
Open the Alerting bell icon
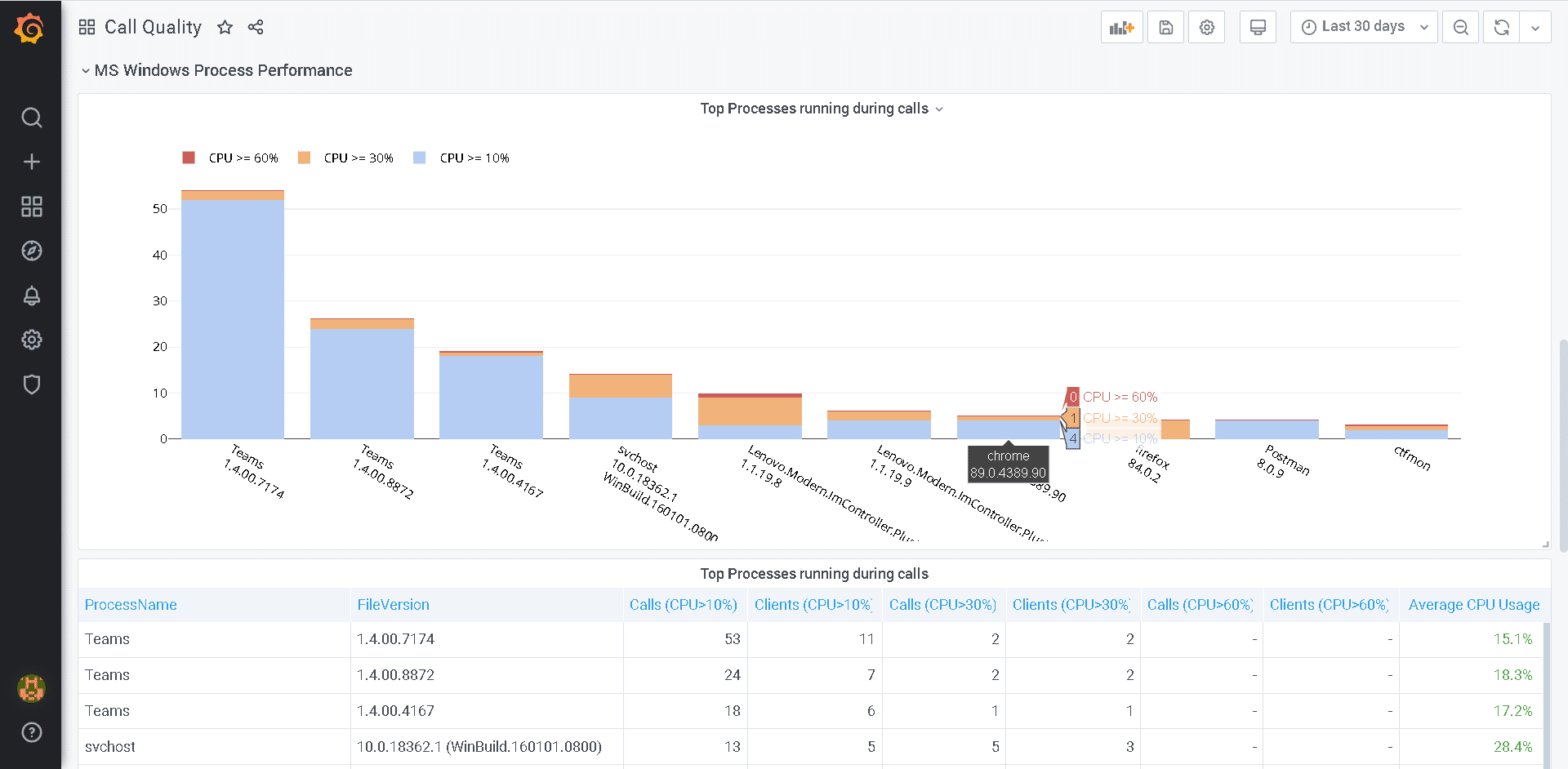pos(31,296)
